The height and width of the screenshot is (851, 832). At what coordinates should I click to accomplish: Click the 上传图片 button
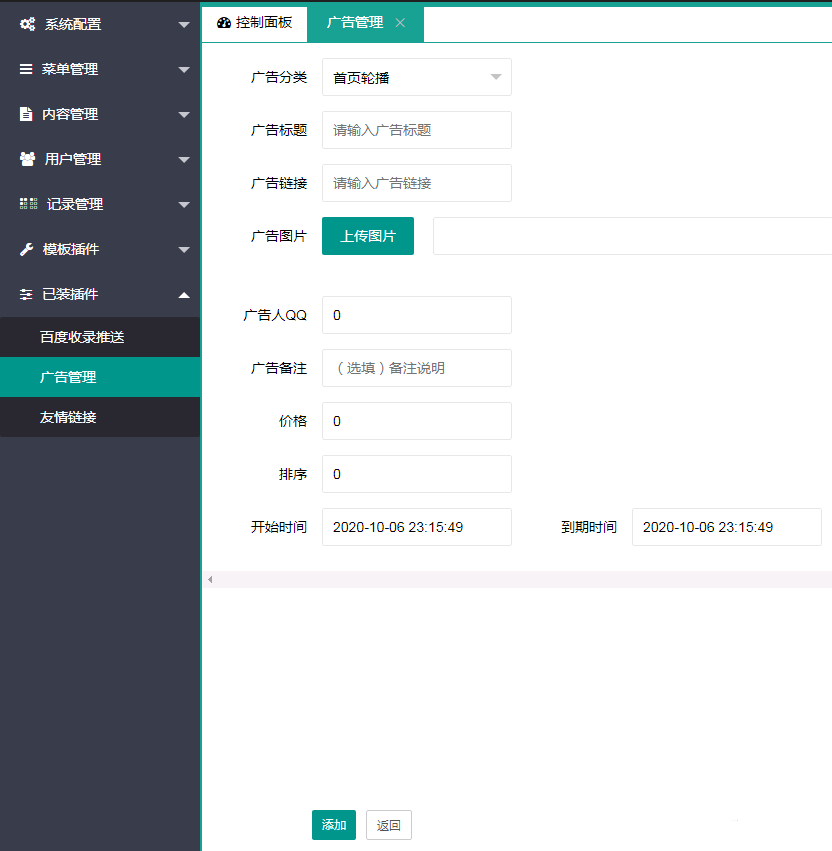pos(367,236)
